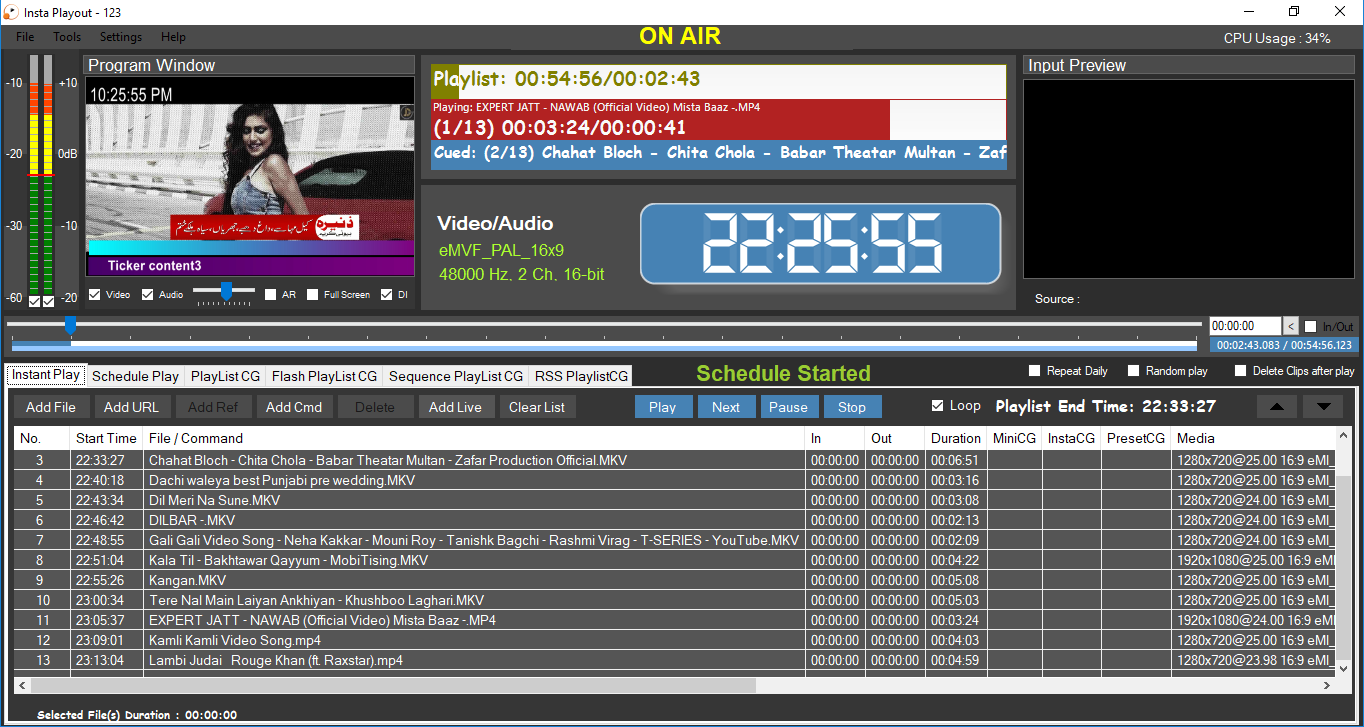Click the right arrow of the horizontal playlist scrollbar

coord(1327,686)
